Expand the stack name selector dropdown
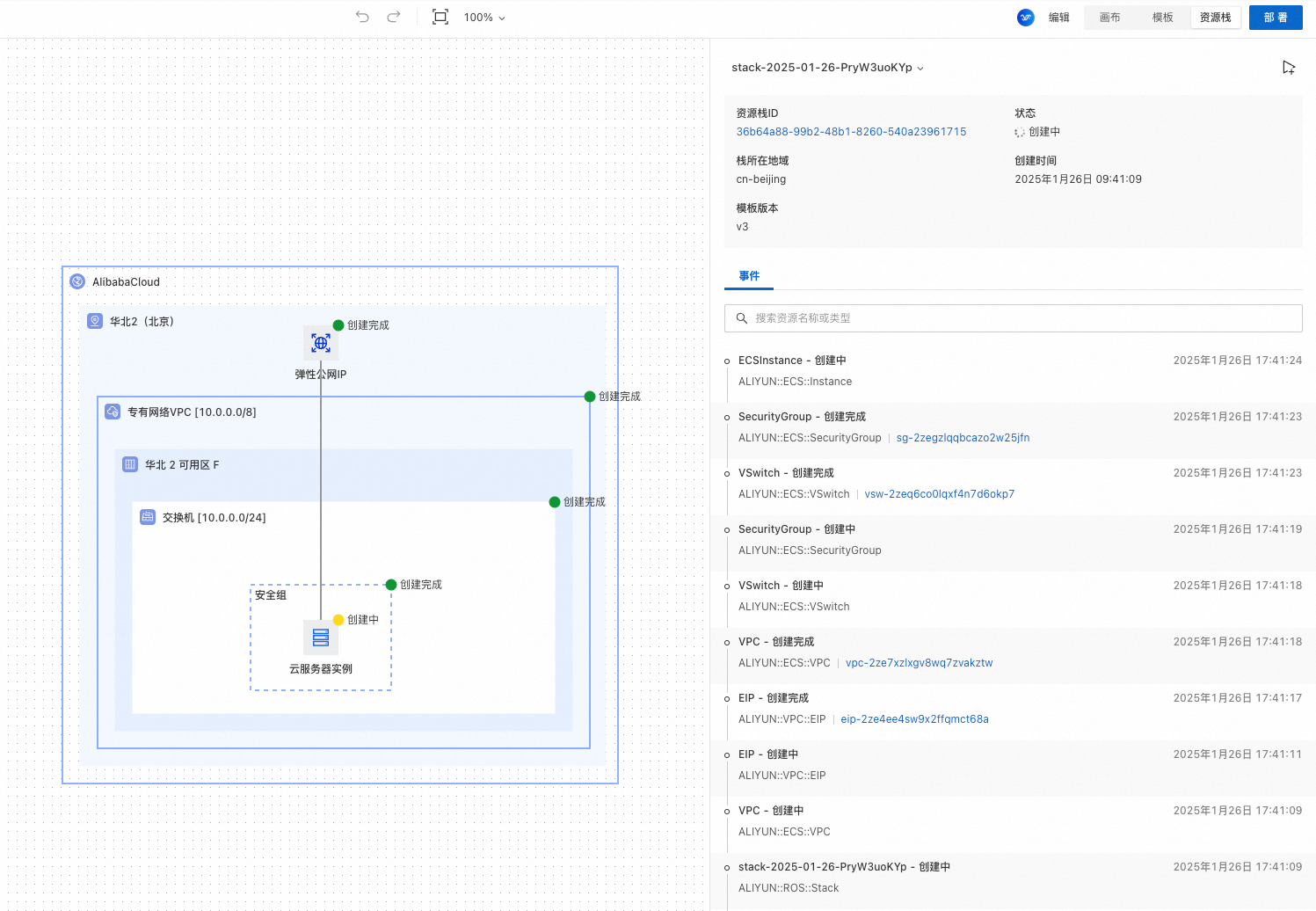This screenshot has width=1316, height=911. pyautogui.click(x=827, y=68)
